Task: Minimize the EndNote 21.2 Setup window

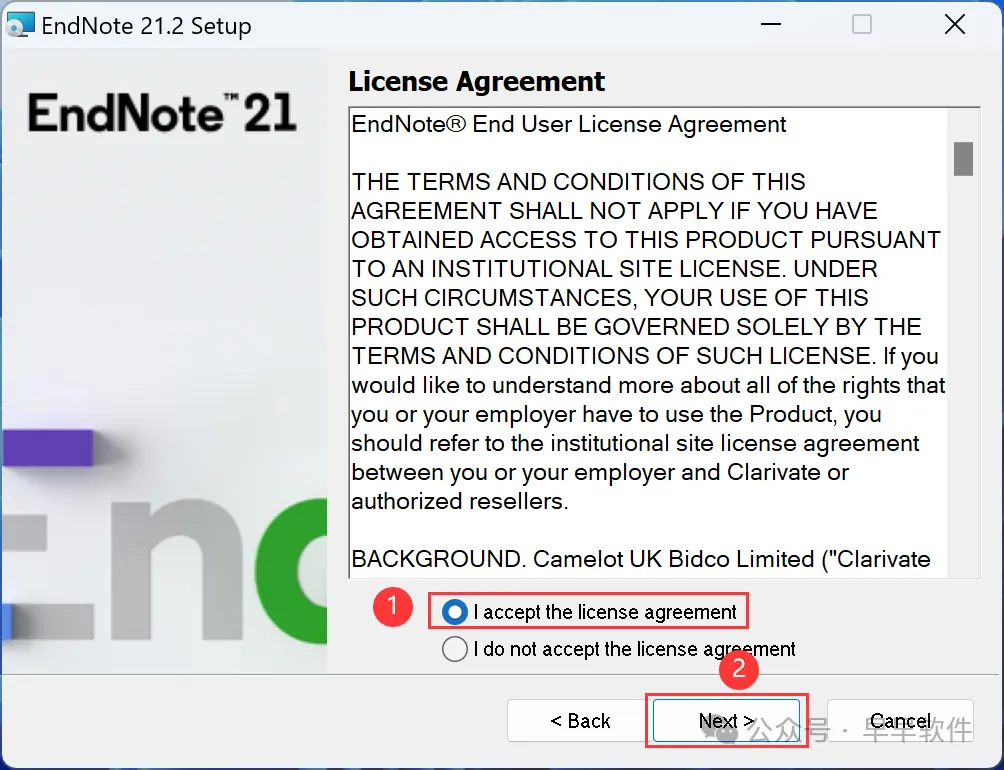Action: 770,24
